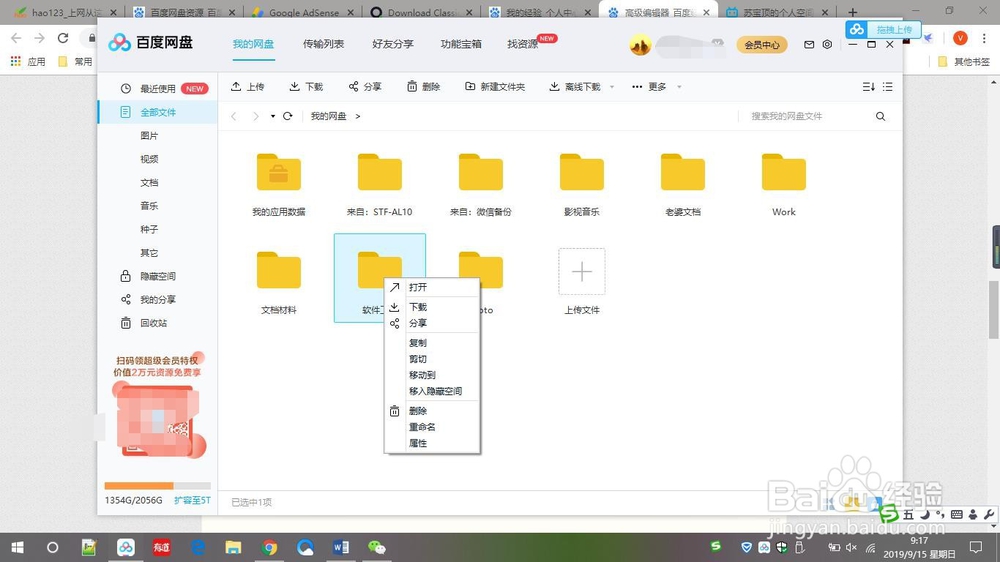
Task: Open WeChat from the taskbar
Action: [x=376, y=547]
